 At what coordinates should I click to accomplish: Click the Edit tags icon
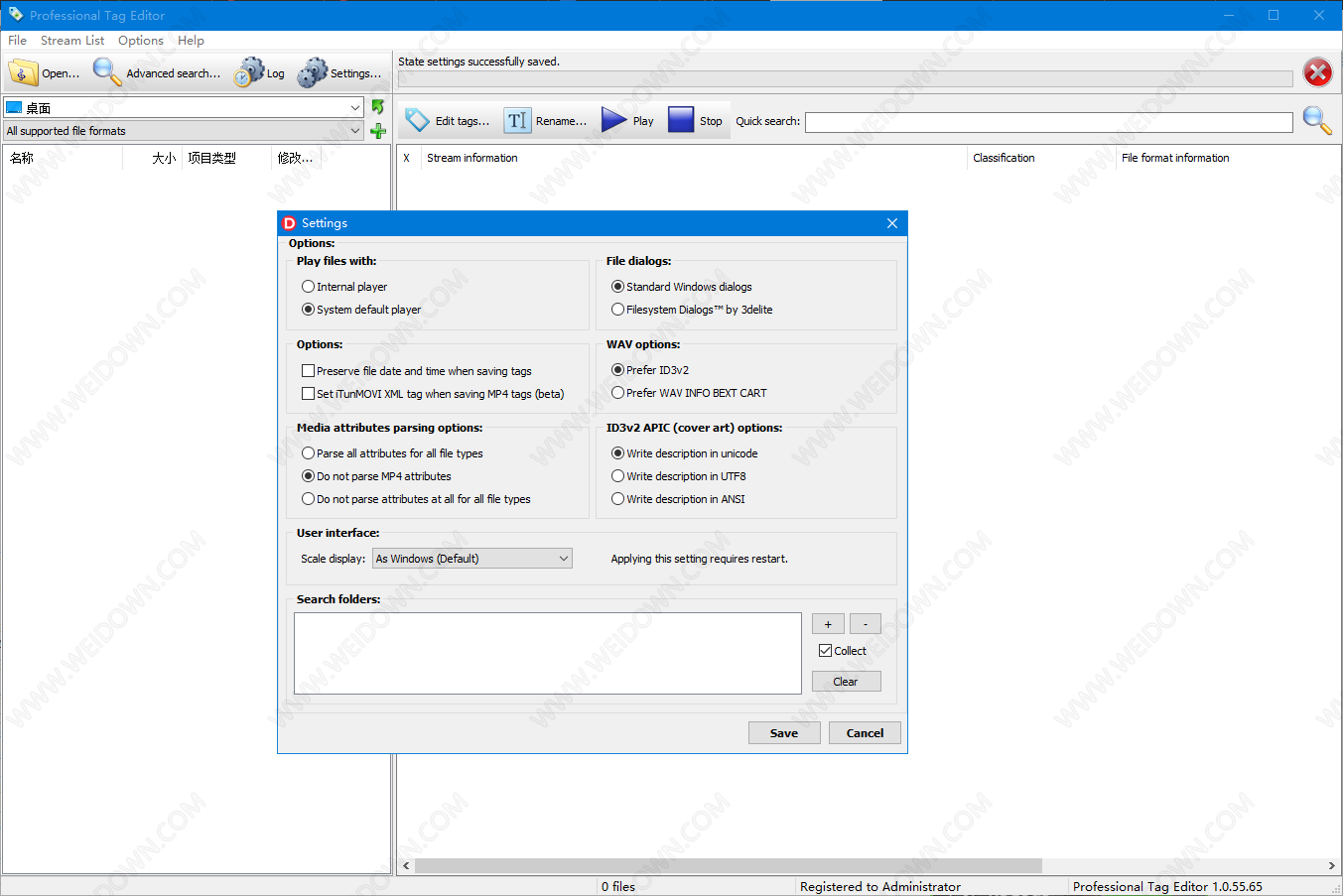[x=417, y=120]
